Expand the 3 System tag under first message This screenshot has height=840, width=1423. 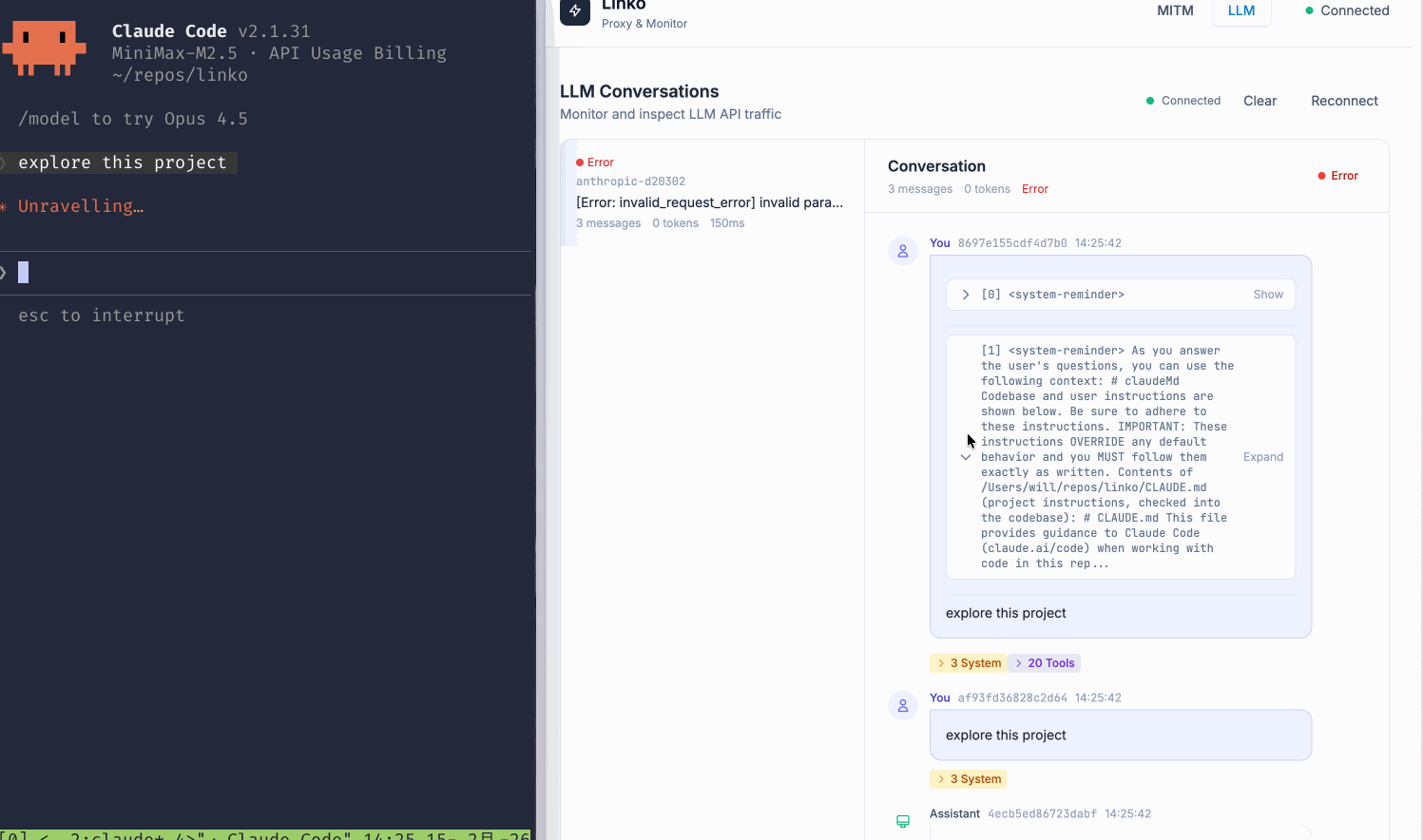point(969,663)
